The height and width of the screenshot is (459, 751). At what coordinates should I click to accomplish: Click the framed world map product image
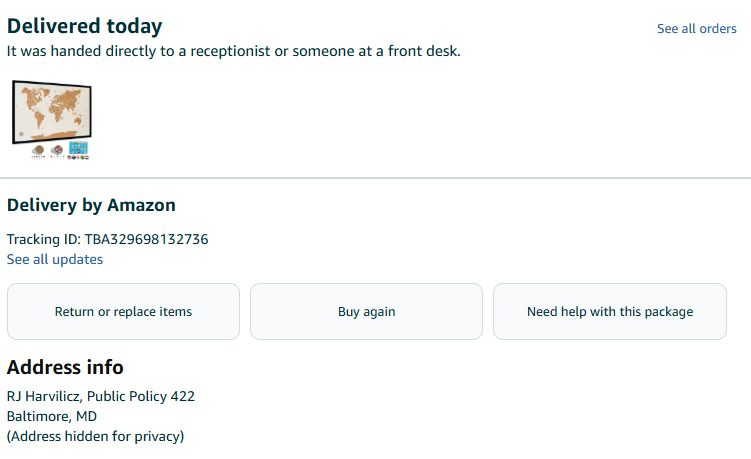[52, 108]
